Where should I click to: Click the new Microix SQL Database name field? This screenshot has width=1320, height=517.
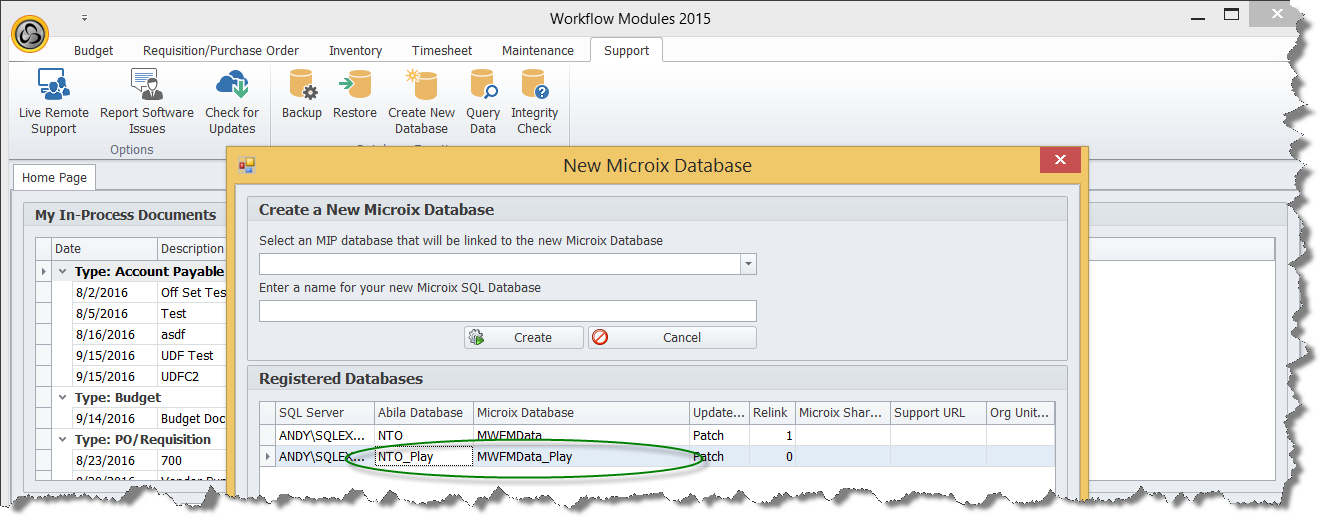coord(507,311)
